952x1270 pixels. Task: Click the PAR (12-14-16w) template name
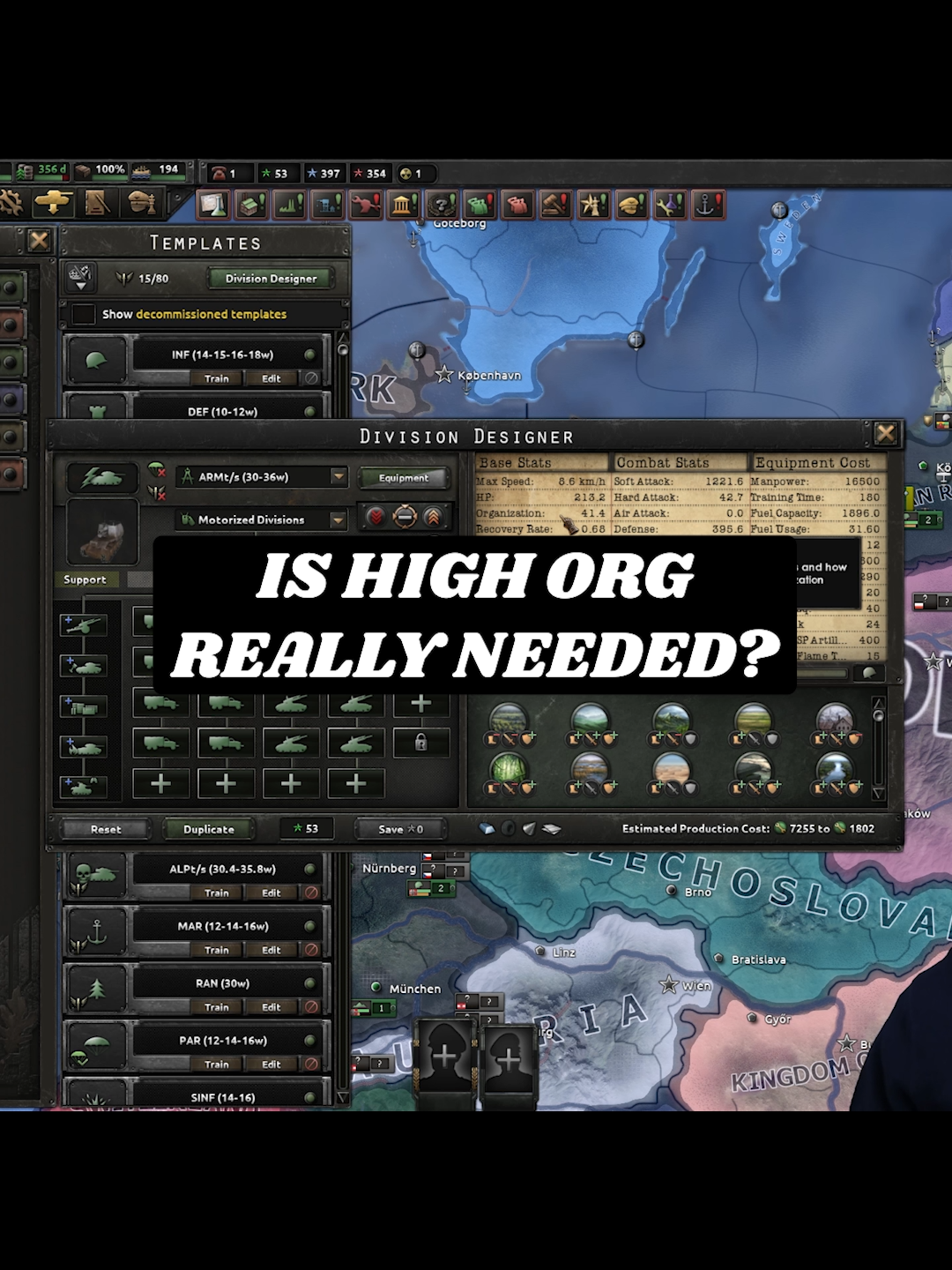(223, 1041)
